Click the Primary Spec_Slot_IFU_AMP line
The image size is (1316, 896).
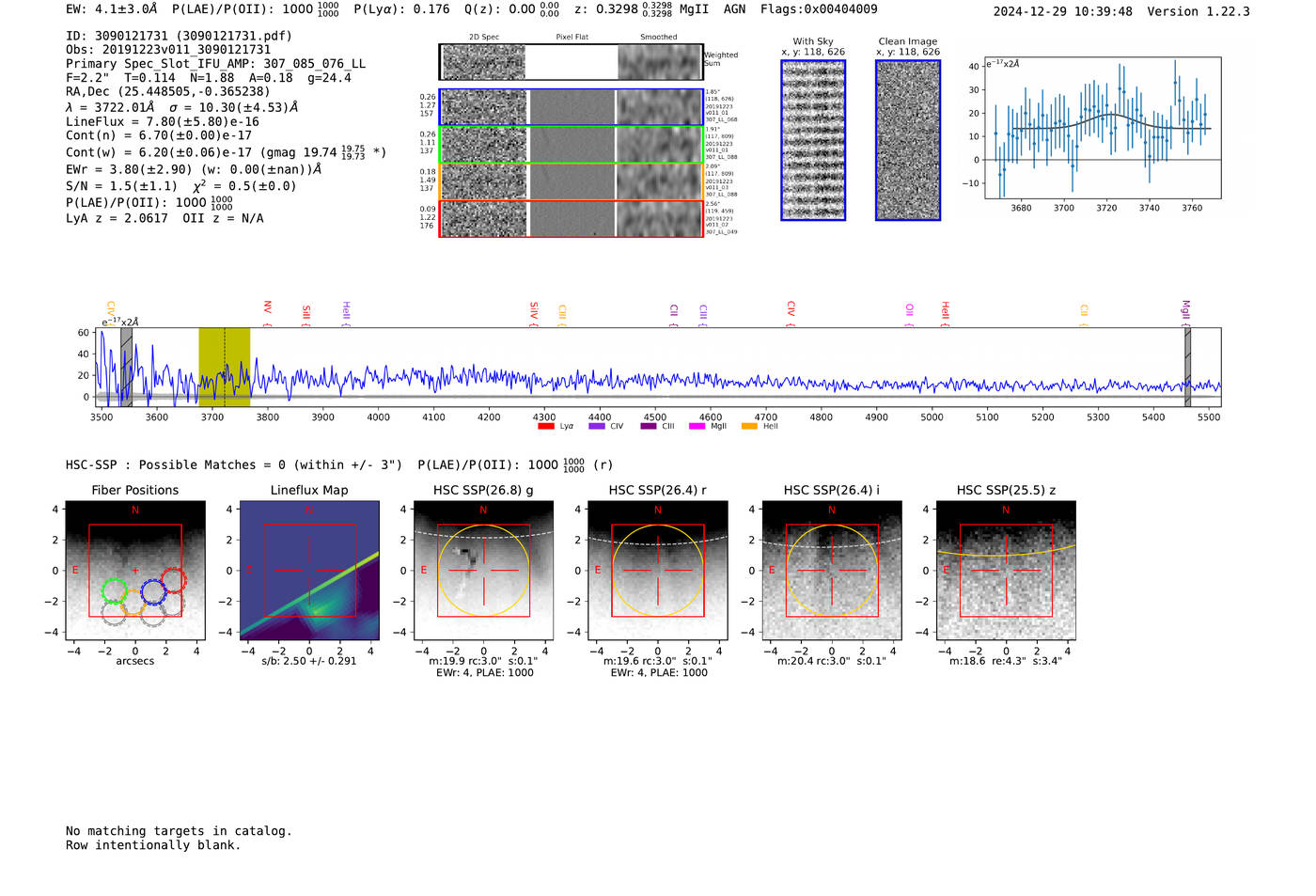pos(215,64)
